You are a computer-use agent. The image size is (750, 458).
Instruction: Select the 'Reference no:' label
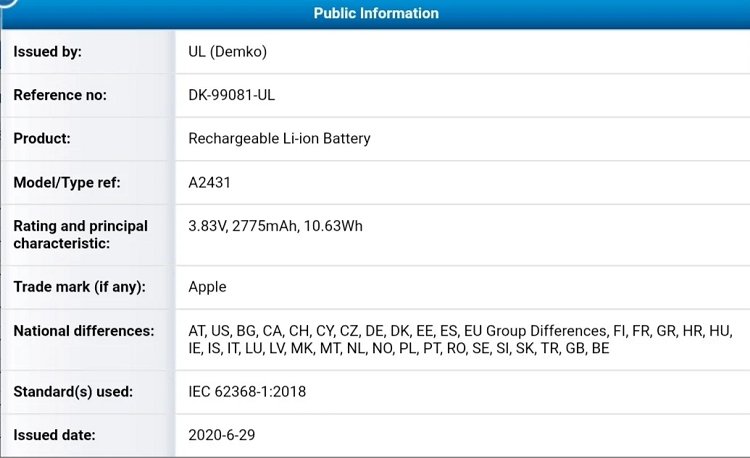pyautogui.click(x=60, y=95)
